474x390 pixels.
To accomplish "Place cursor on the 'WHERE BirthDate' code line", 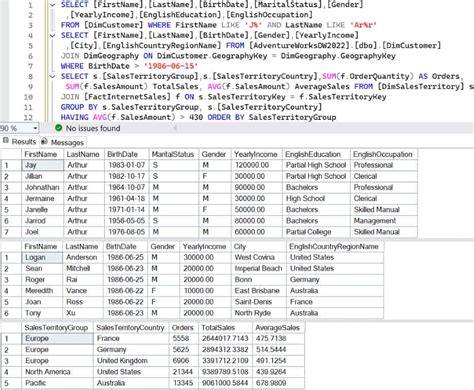I will (x=129, y=66).
